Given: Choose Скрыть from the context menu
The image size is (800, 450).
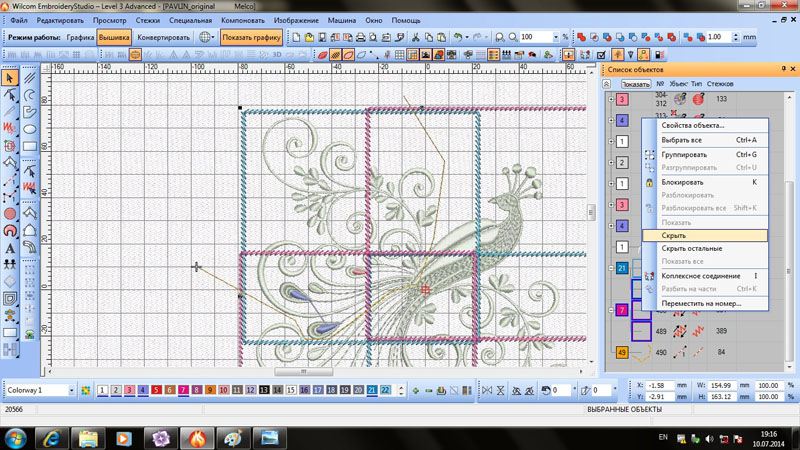Looking at the screenshot, I should coord(675,235).
